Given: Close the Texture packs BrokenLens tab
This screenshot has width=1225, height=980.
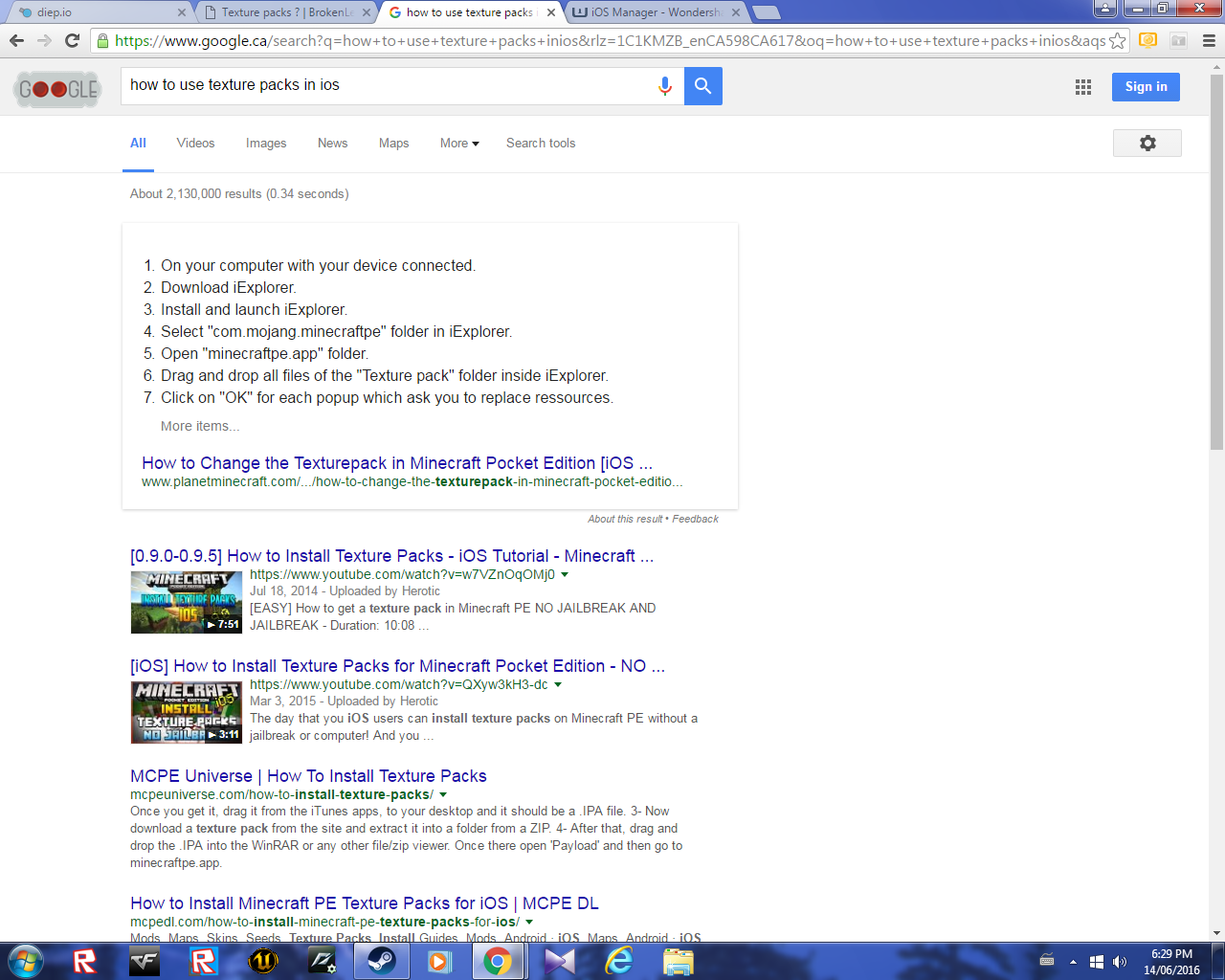Looking at the screenshot, I should [367, 12].
